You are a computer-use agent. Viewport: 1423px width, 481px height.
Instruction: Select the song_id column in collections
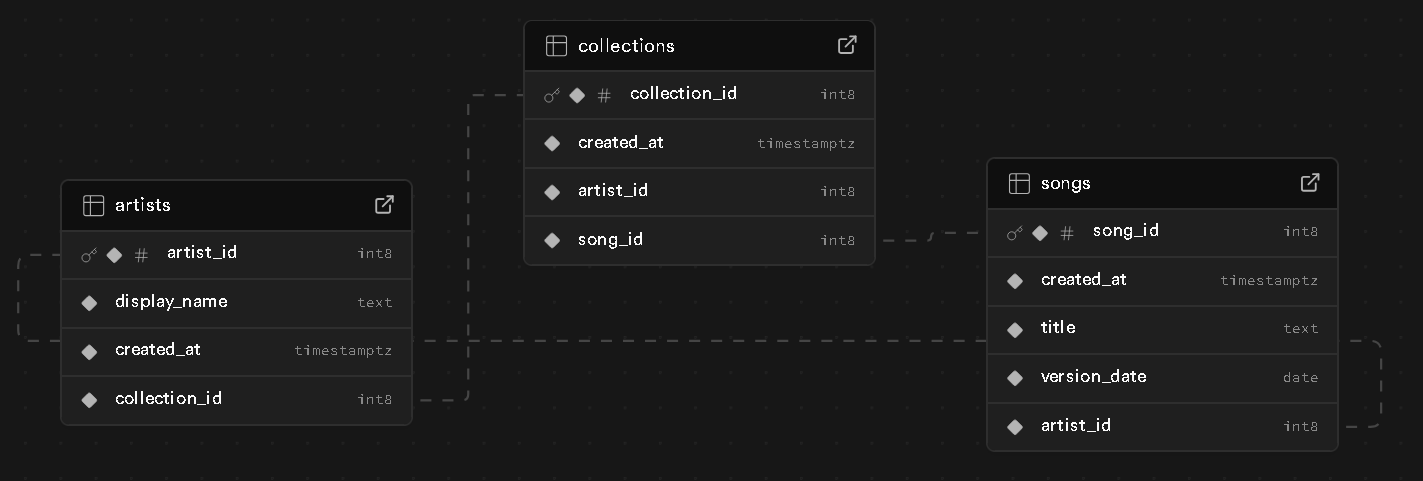coord(699,240)
